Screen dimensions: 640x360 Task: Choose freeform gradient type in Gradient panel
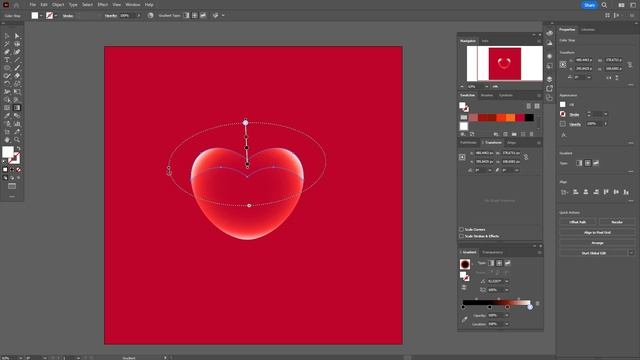tap(507, 263)
